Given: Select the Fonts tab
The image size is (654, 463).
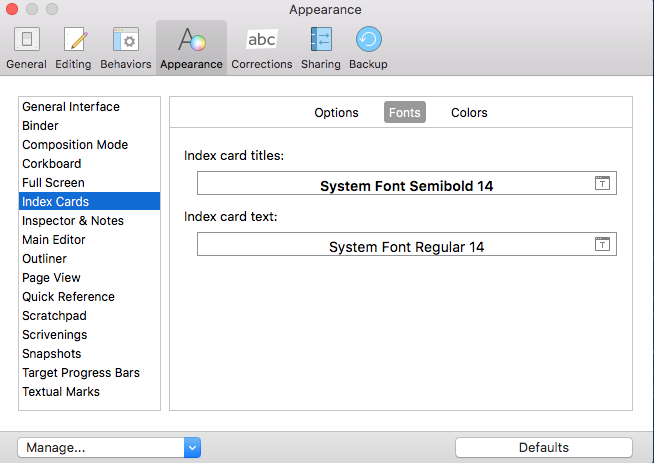Looking at the screenshot, I should click(x=405, y=113).
